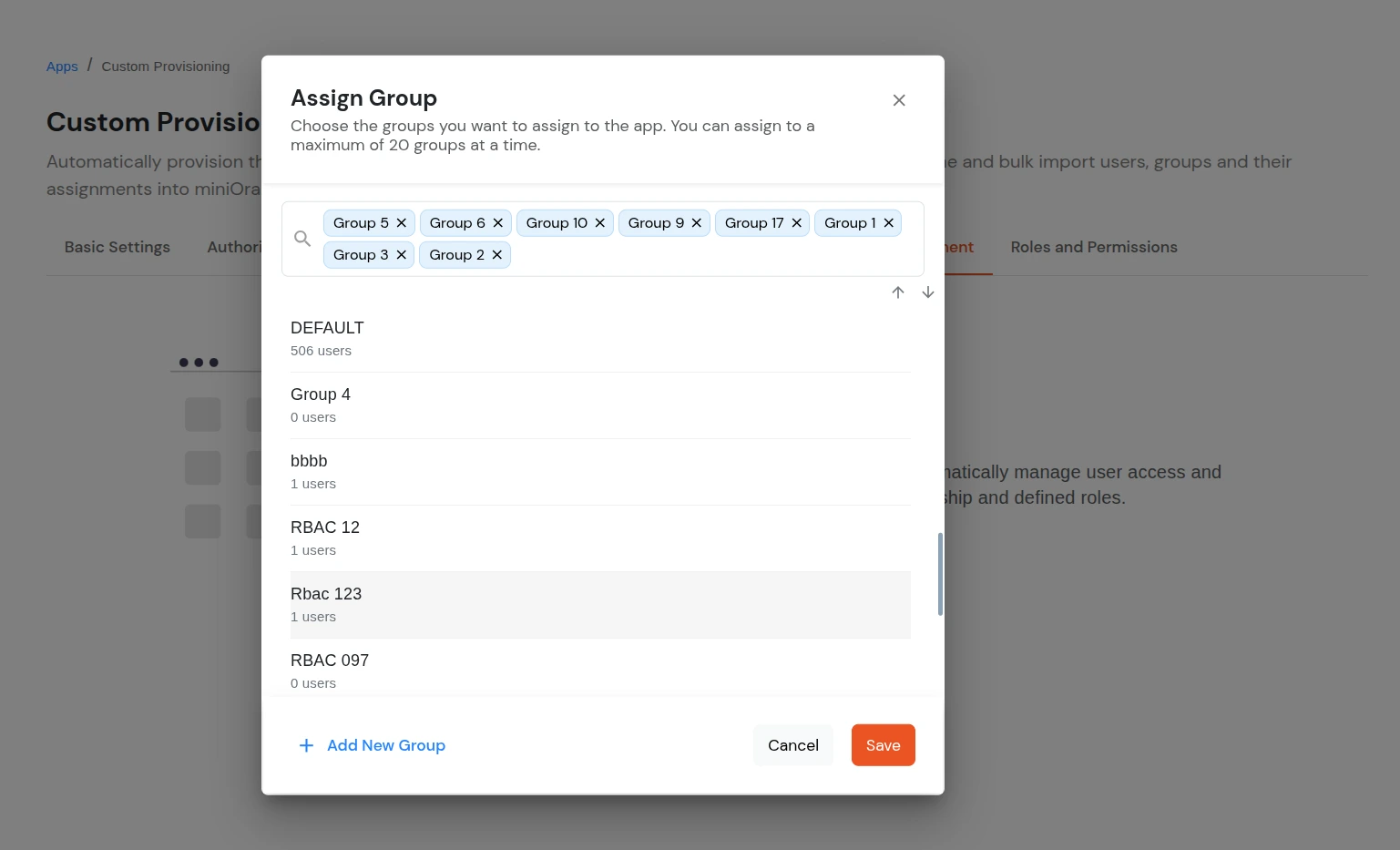Screen dimensions: 1400x850
Task: Open the Apps breadcrumb link
Action: pyautogui.click(x=62, y=66)
